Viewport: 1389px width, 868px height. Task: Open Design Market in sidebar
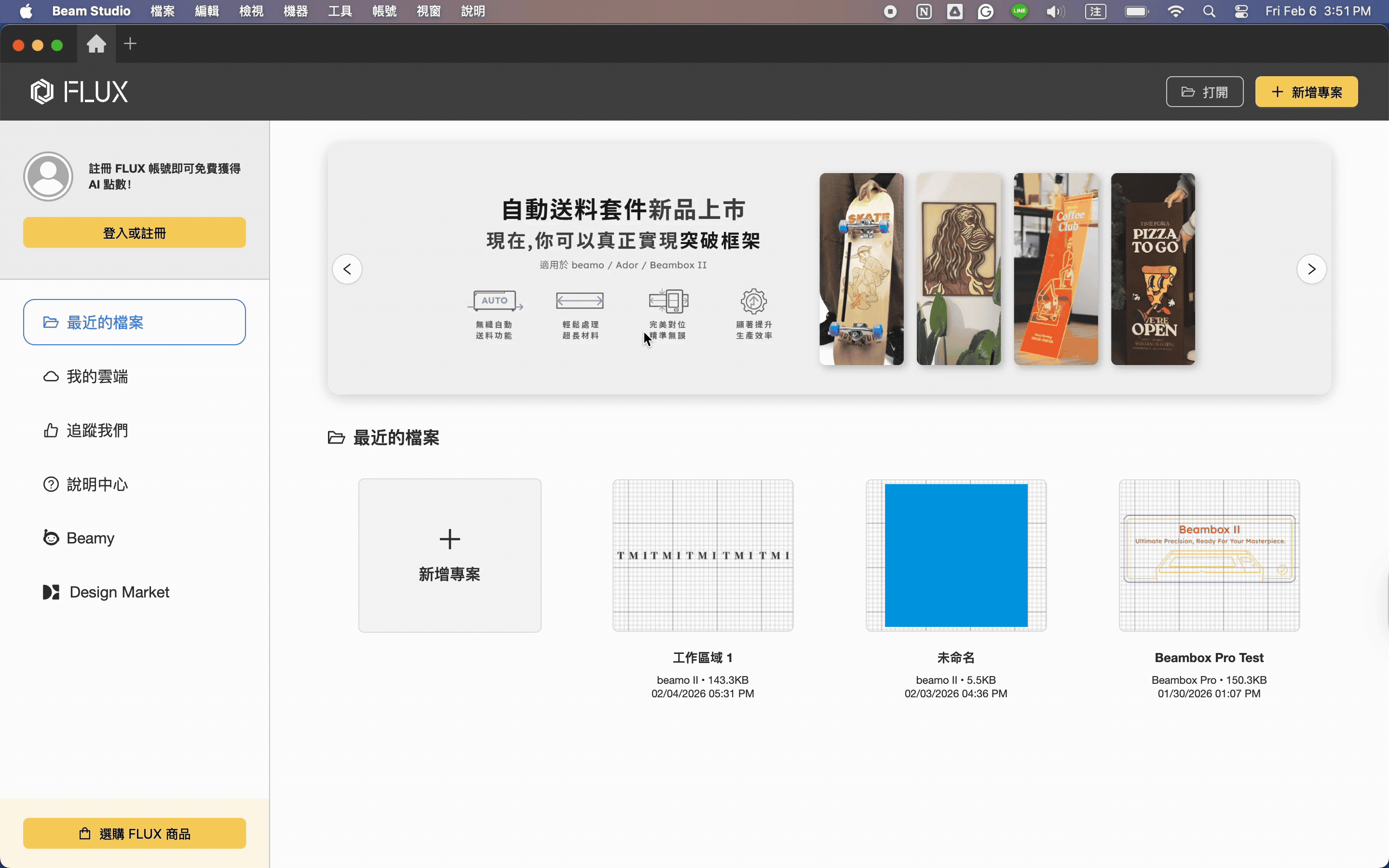click(134, 592)
